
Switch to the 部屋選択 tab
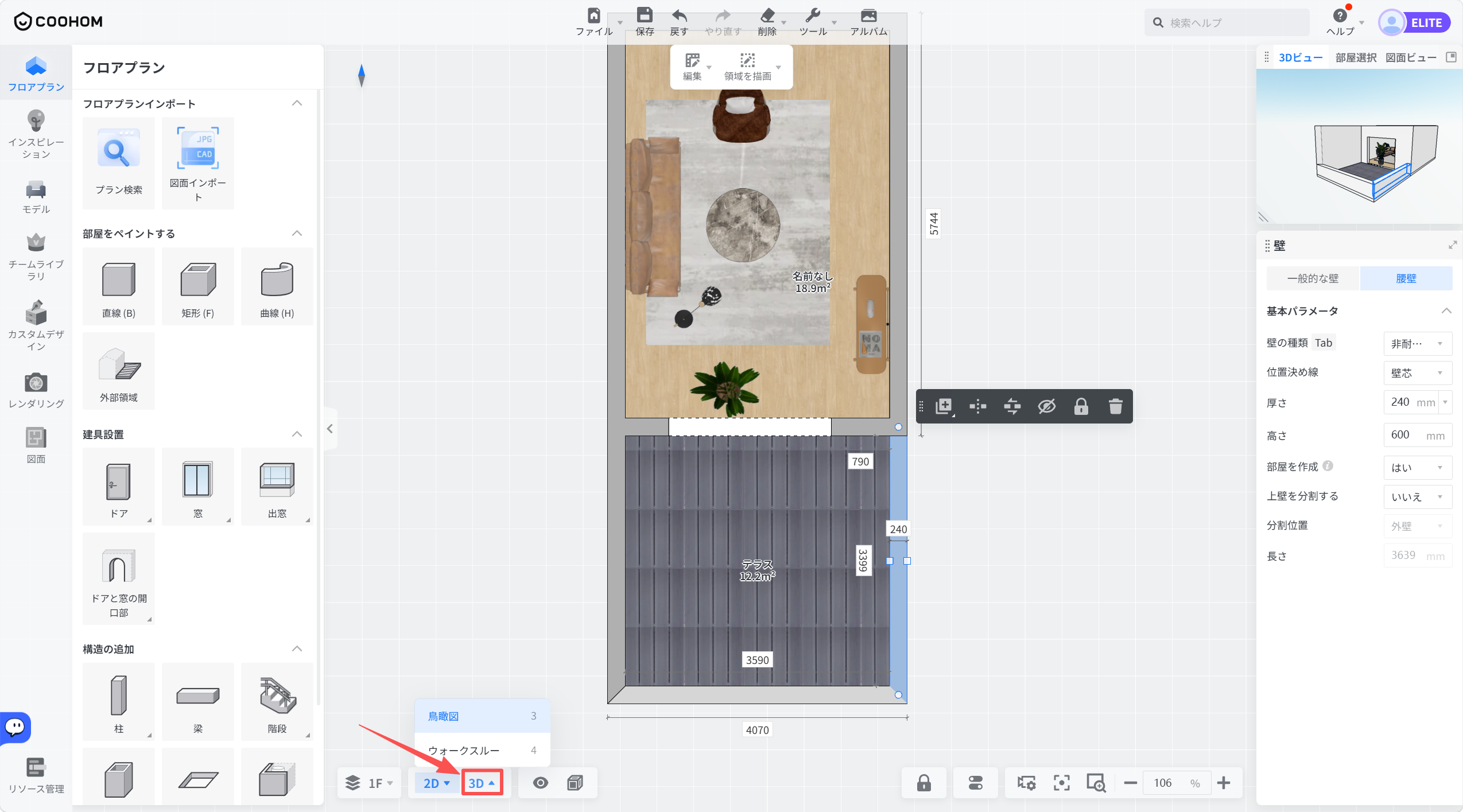pos(1356,57)
